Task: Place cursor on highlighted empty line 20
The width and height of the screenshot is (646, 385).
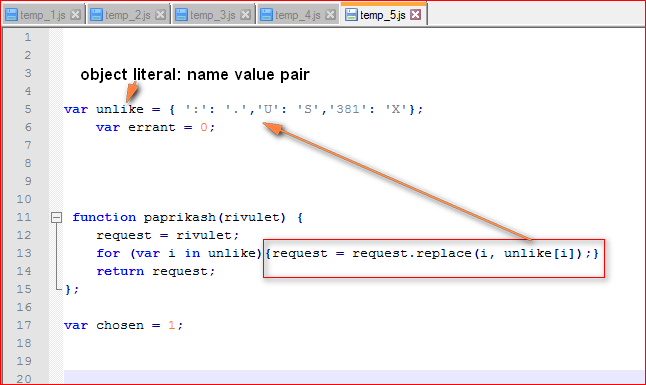Action: 354,378
